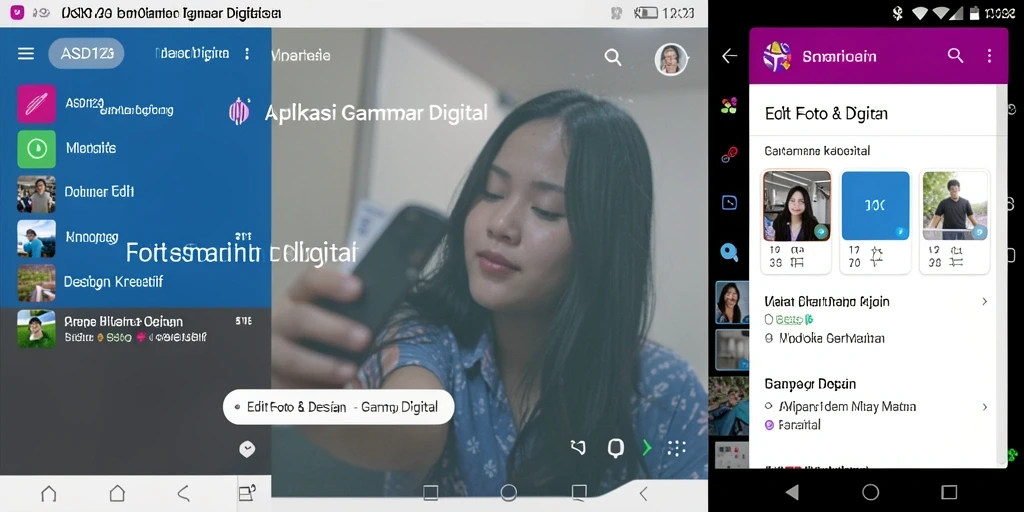Tap the badge on the man card

point(979,232)
